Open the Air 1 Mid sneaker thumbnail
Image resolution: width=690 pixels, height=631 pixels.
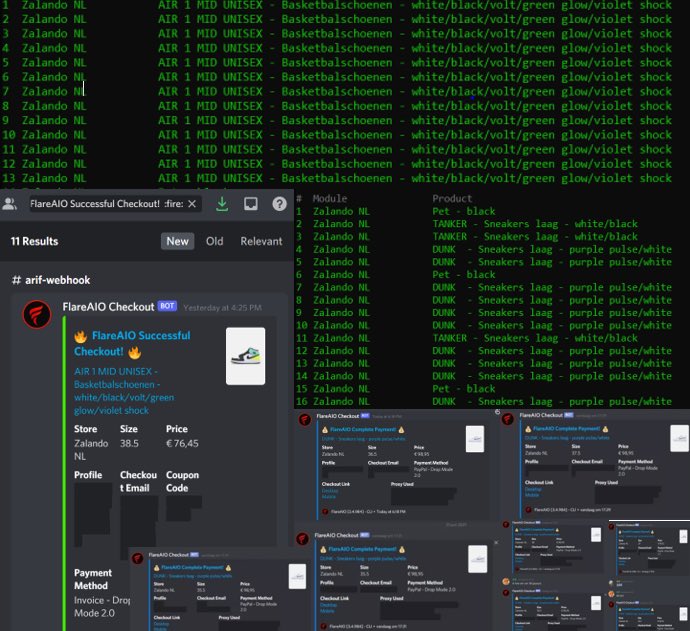[246, 356]
